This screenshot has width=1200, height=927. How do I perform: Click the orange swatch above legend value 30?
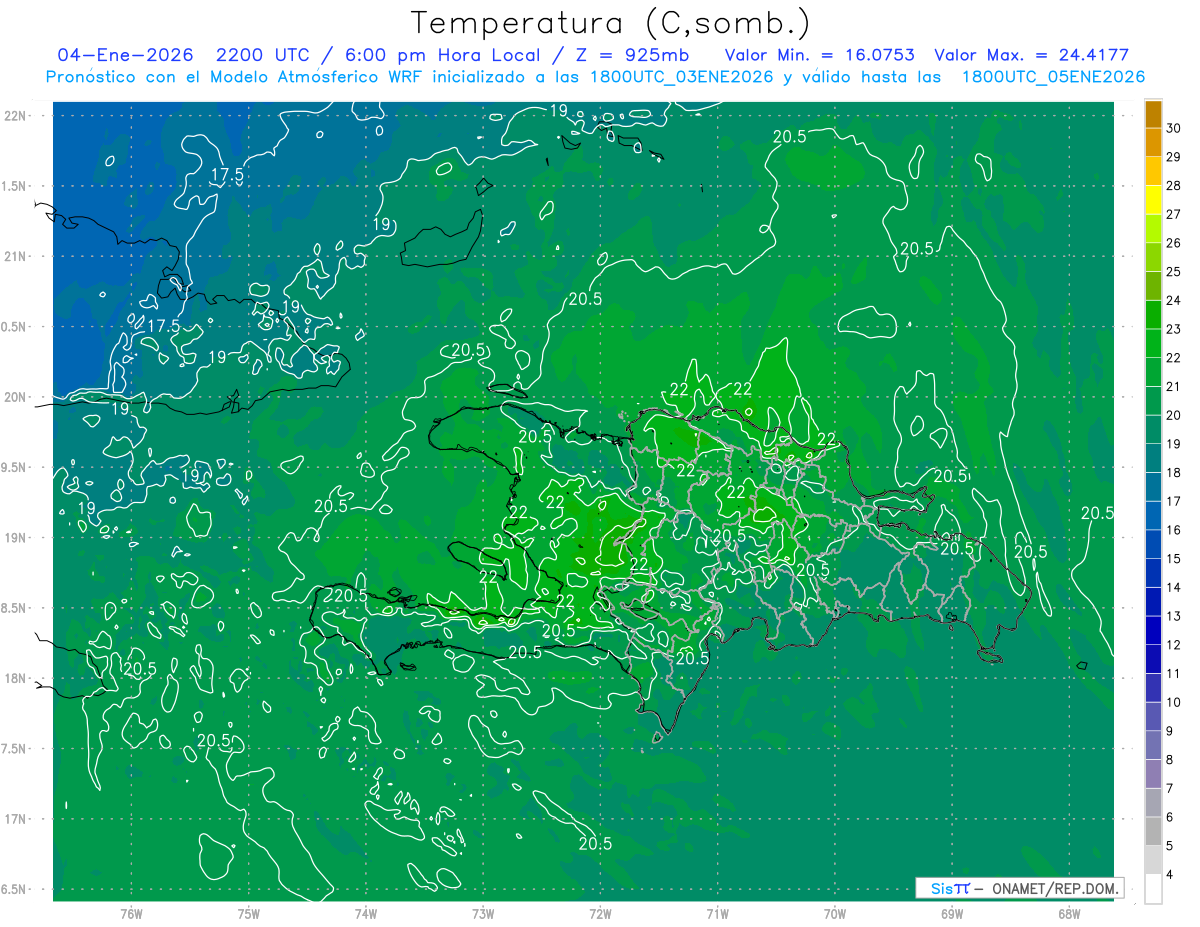[1153, 115]
